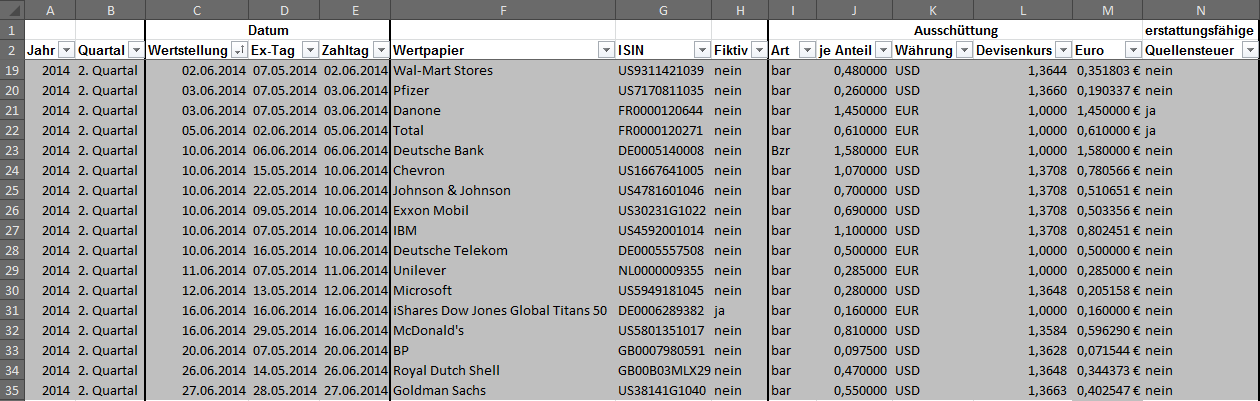Select column I header

(792, 10)
